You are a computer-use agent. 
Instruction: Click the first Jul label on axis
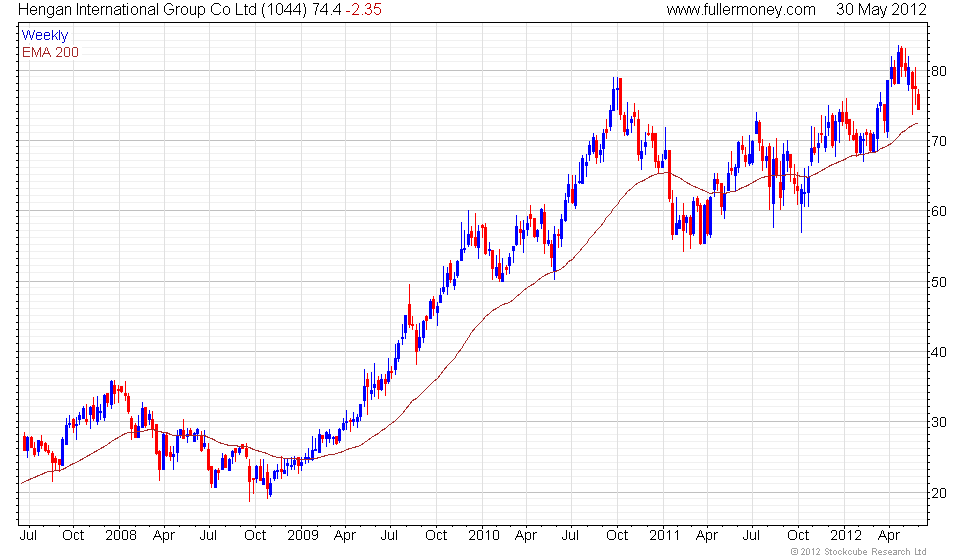(x=28, y=536)
